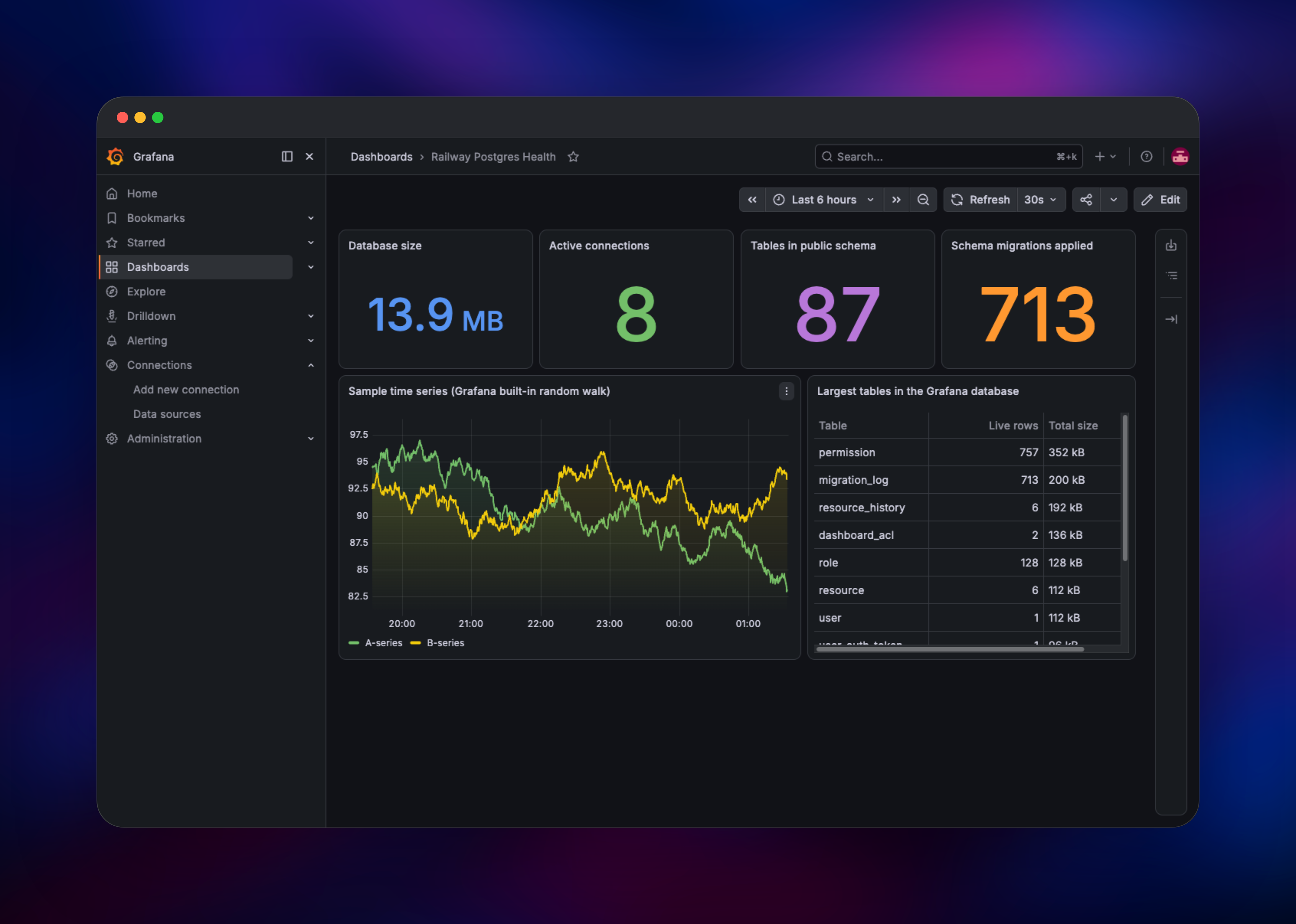Screen dimensions: 1296x924
Task: Open Starred in sidebar
Action: point(146,242)
